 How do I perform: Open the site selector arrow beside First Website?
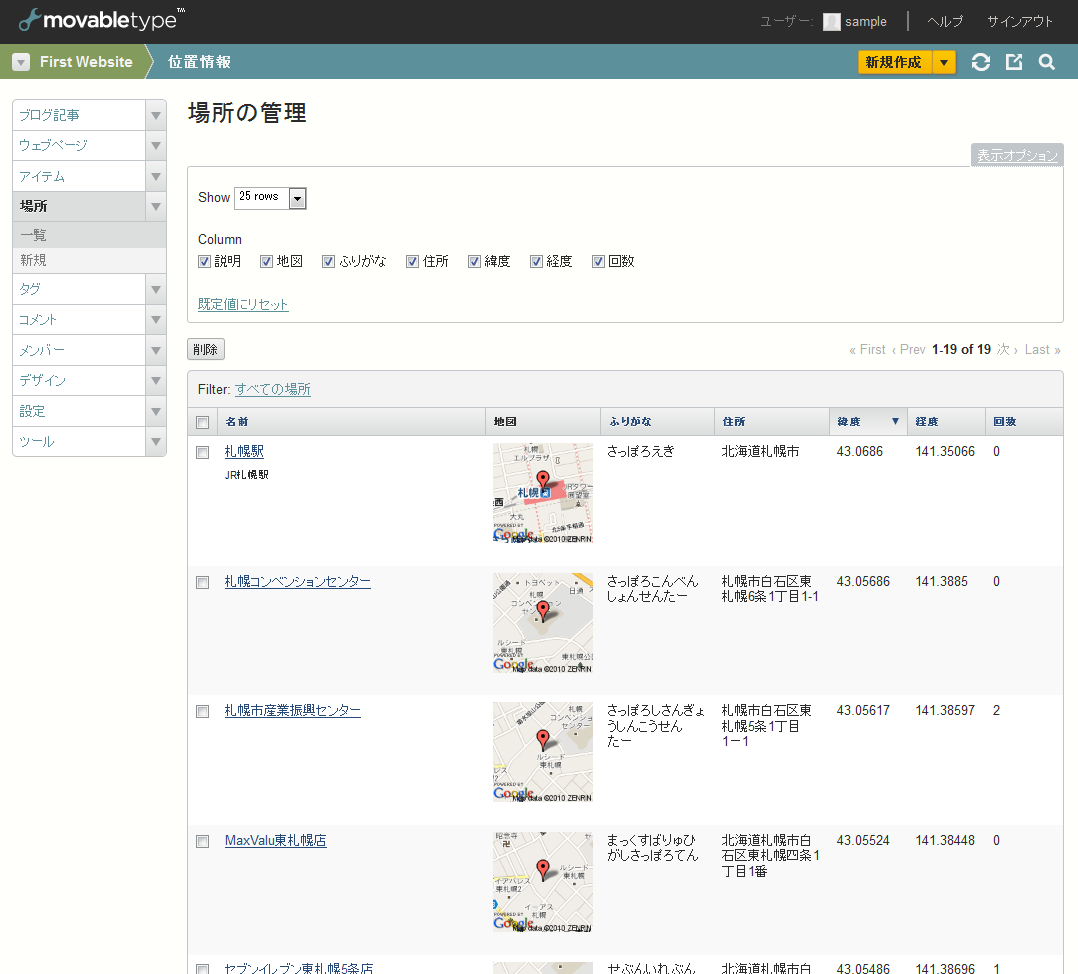(21, 63)
